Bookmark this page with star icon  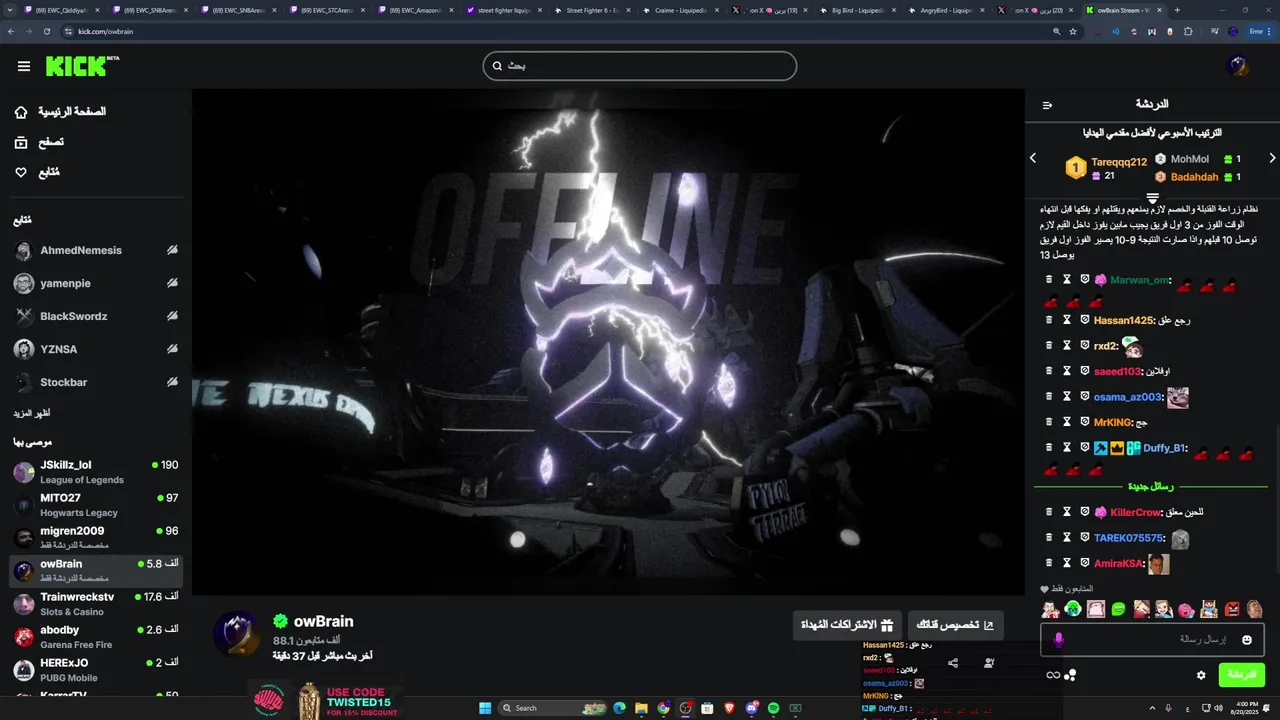click(x=1073, y=31)
